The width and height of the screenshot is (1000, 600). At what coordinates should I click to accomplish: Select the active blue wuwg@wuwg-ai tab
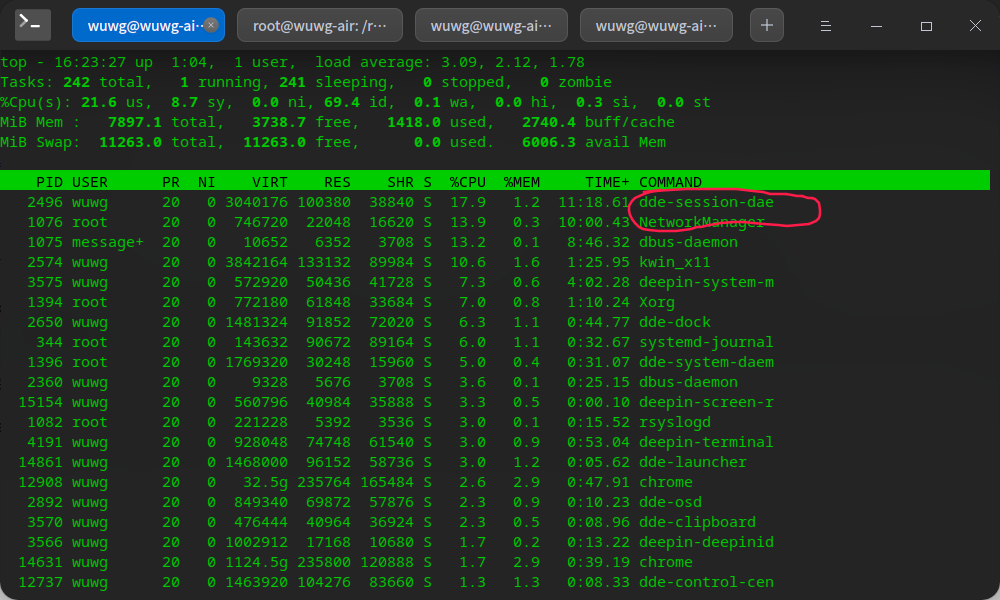[x=148, y=26]
